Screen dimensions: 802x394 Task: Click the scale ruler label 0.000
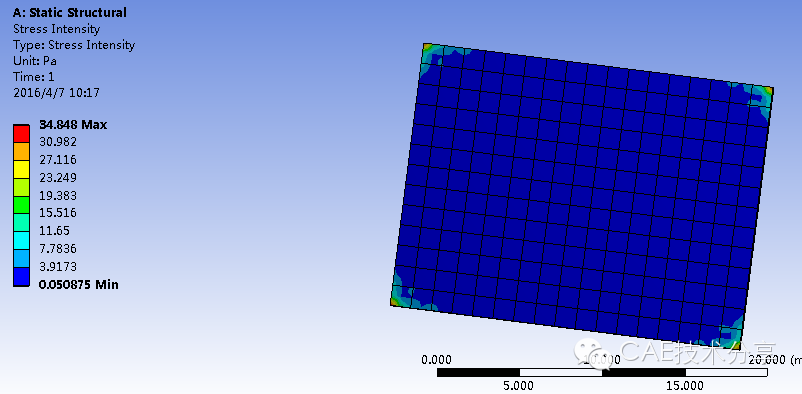point(436,360)
